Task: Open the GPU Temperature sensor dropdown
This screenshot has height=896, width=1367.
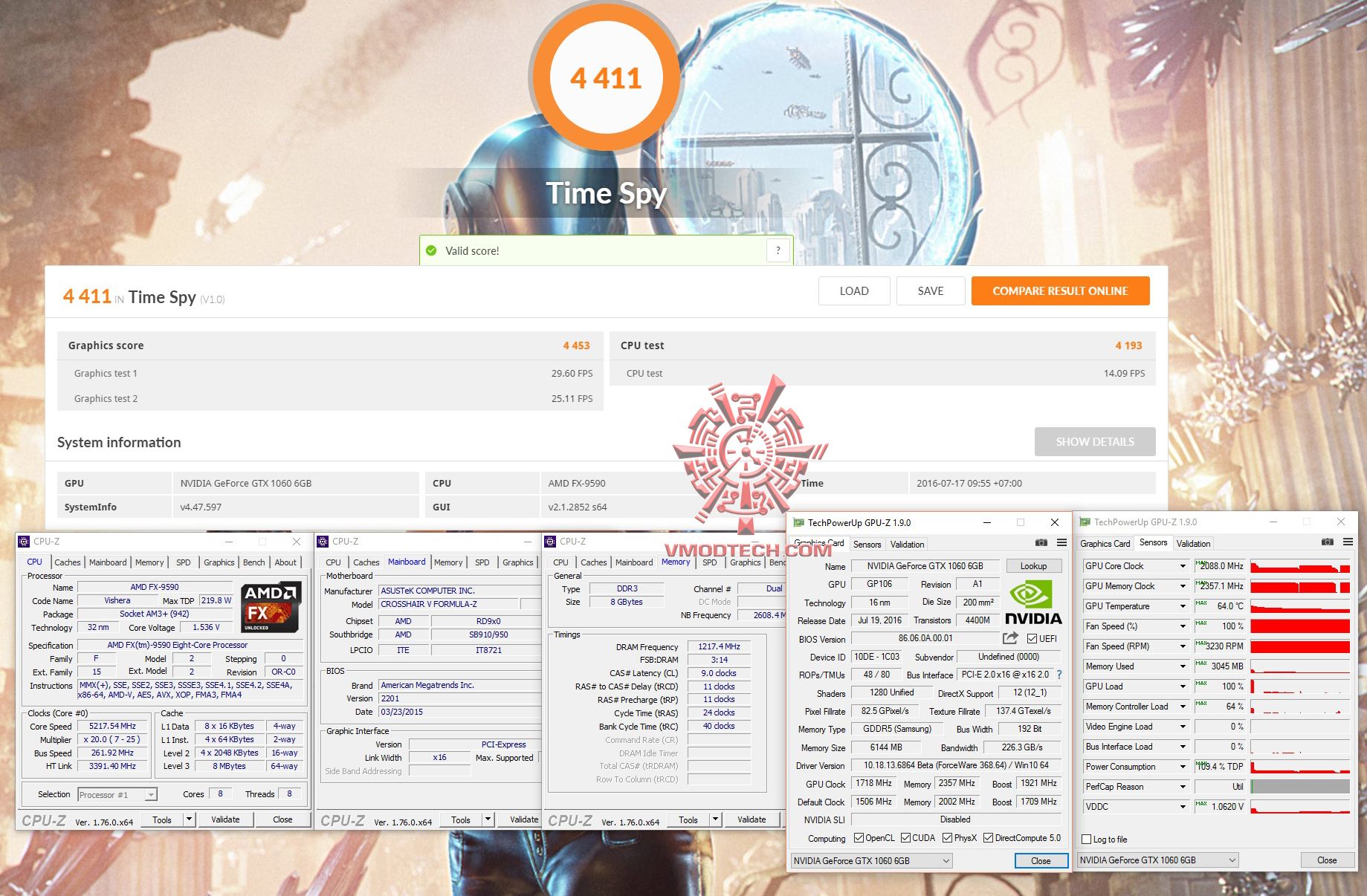Action: [x=1183, y=606]
